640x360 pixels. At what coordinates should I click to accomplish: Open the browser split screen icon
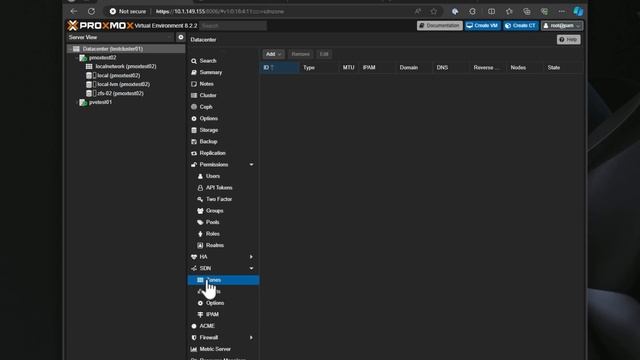pos(491,11)
